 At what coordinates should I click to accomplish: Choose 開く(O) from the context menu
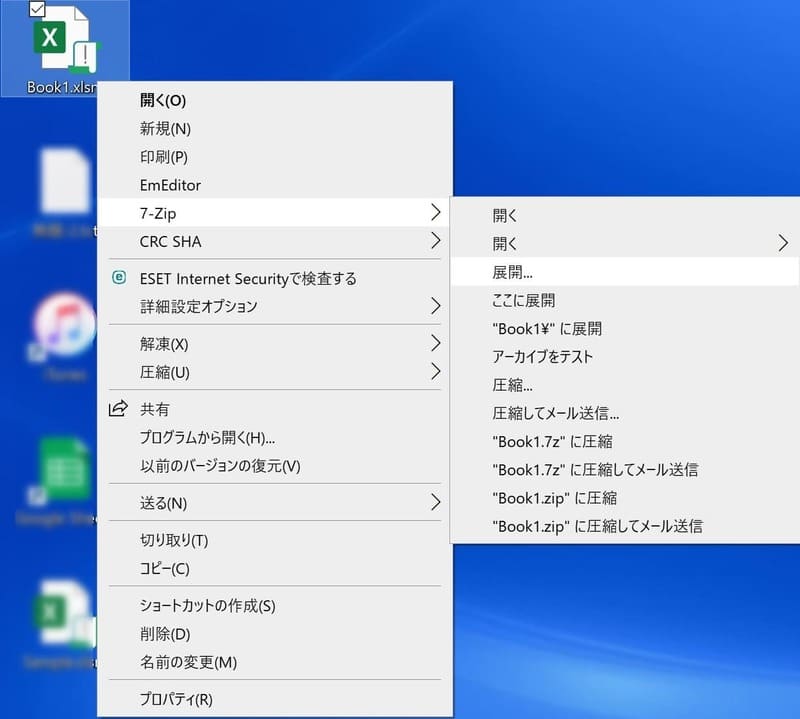coord(275,100)
